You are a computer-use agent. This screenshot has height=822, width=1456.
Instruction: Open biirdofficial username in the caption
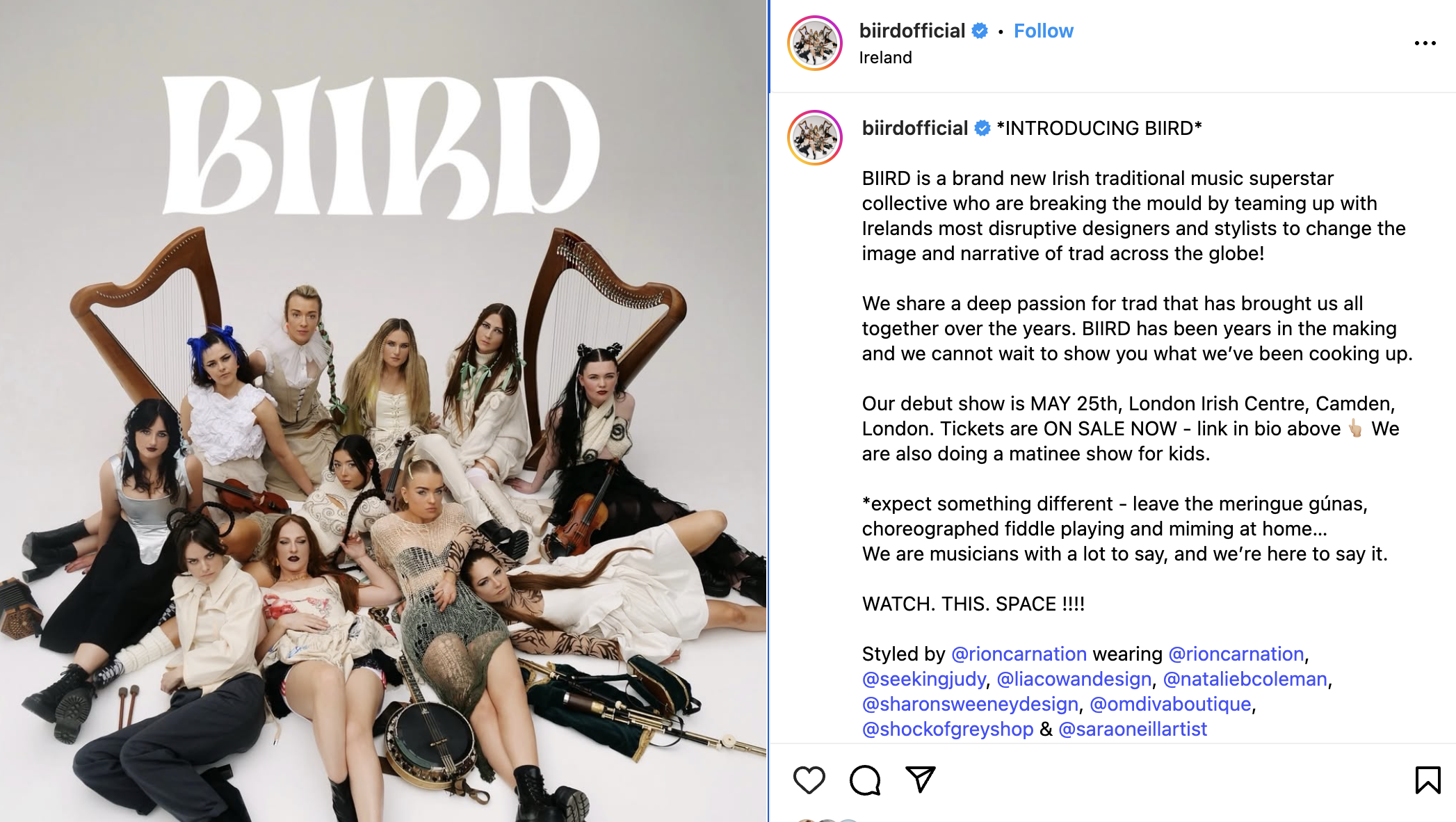point(915,128)
